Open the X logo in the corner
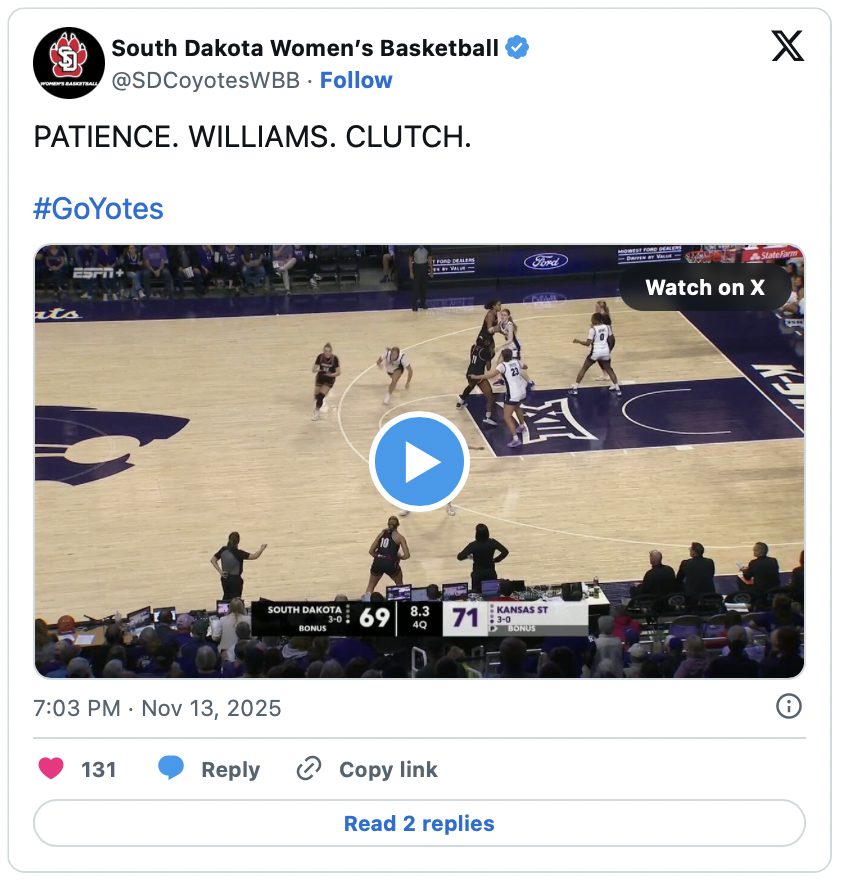This screenshot has width=844, height=886. click(x=788, y=46)
